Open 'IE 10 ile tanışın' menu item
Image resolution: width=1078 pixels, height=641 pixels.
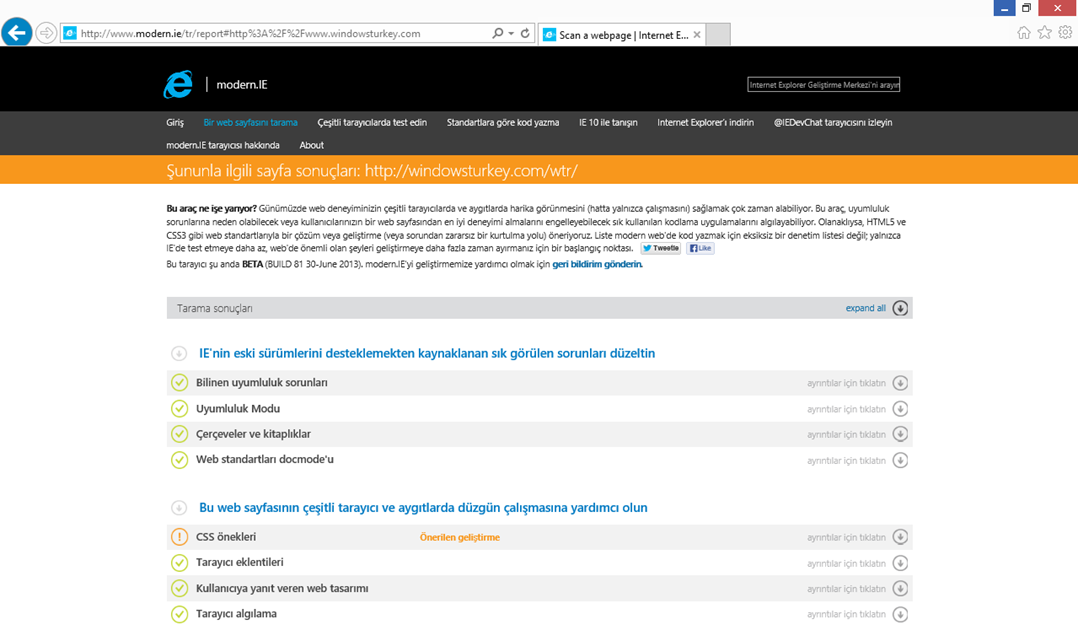(x=608, y=122)
